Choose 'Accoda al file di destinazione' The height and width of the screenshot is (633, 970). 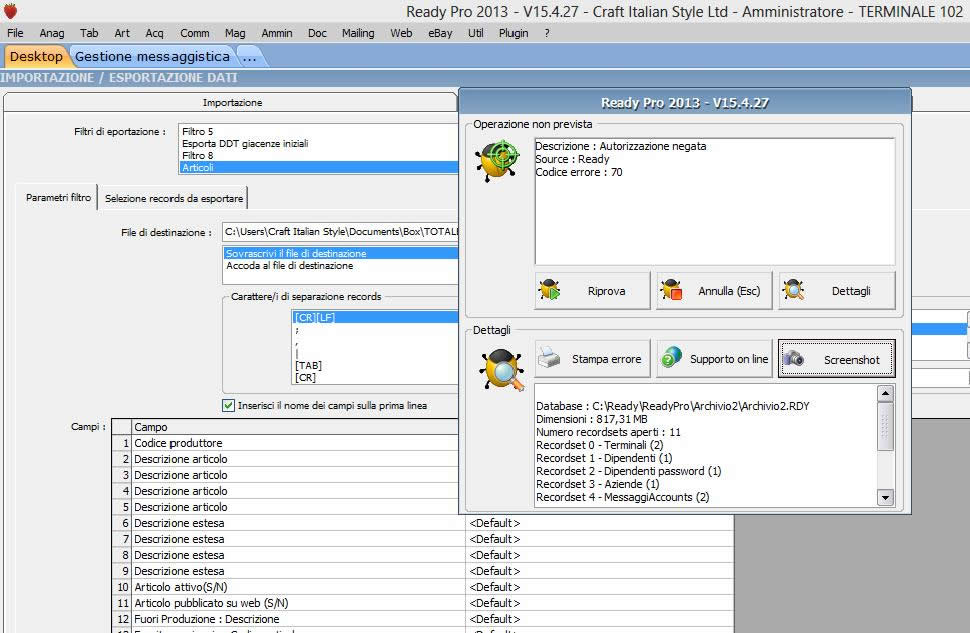(x=341, y=265)
